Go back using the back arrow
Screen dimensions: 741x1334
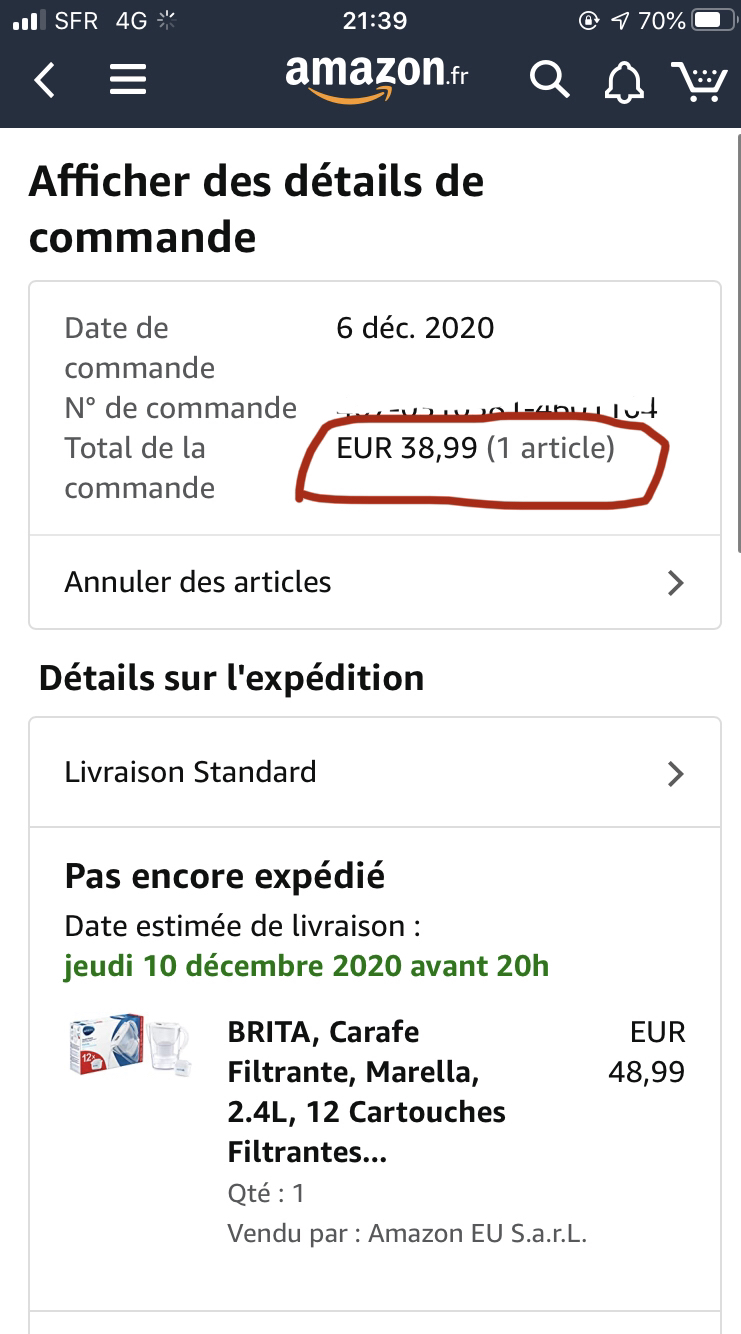[x=45, y=80]
